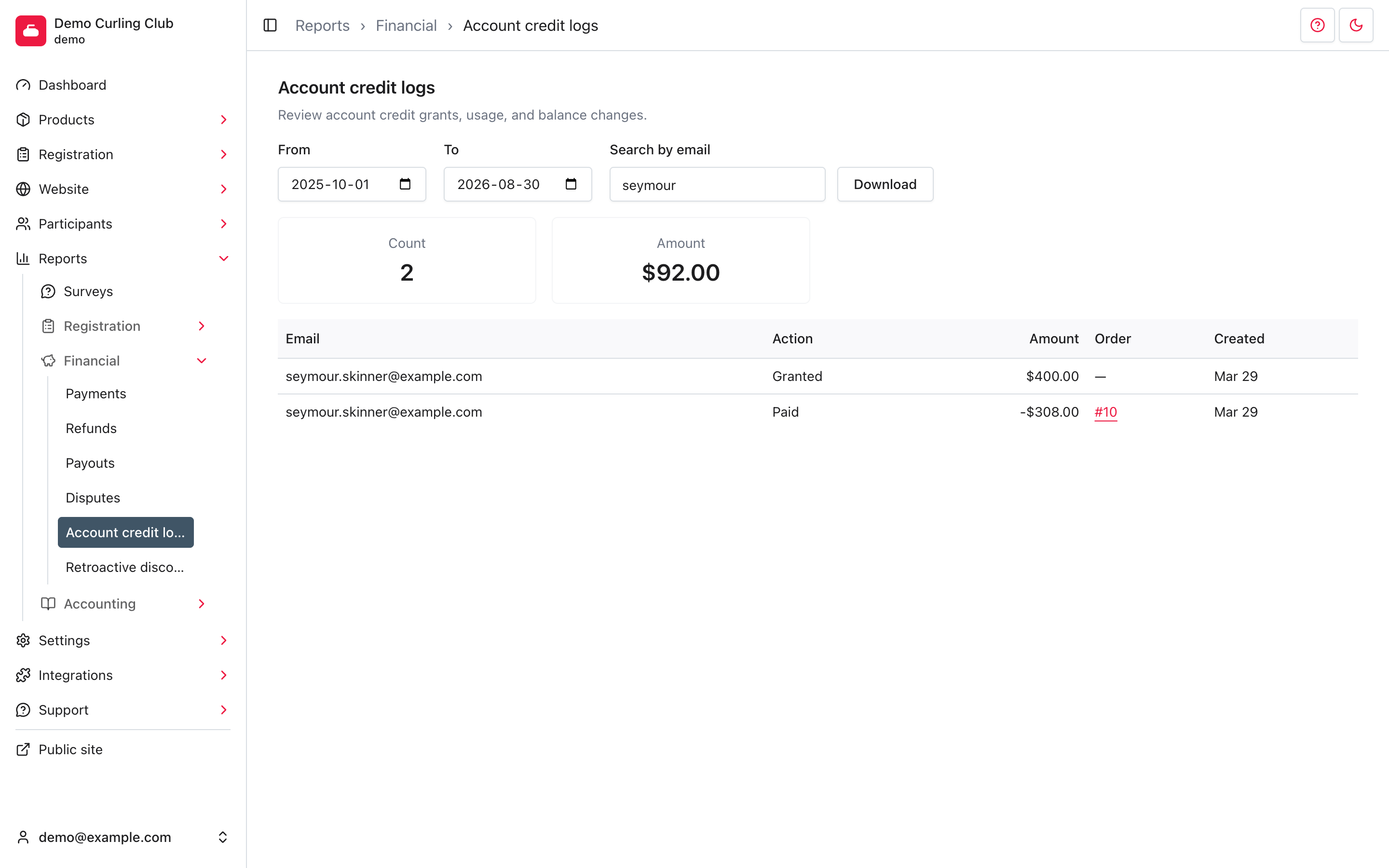This screenshot has height=868, width=1389.
Task: Expand the top-level Registration chevron
Action: tap(224, 154)
